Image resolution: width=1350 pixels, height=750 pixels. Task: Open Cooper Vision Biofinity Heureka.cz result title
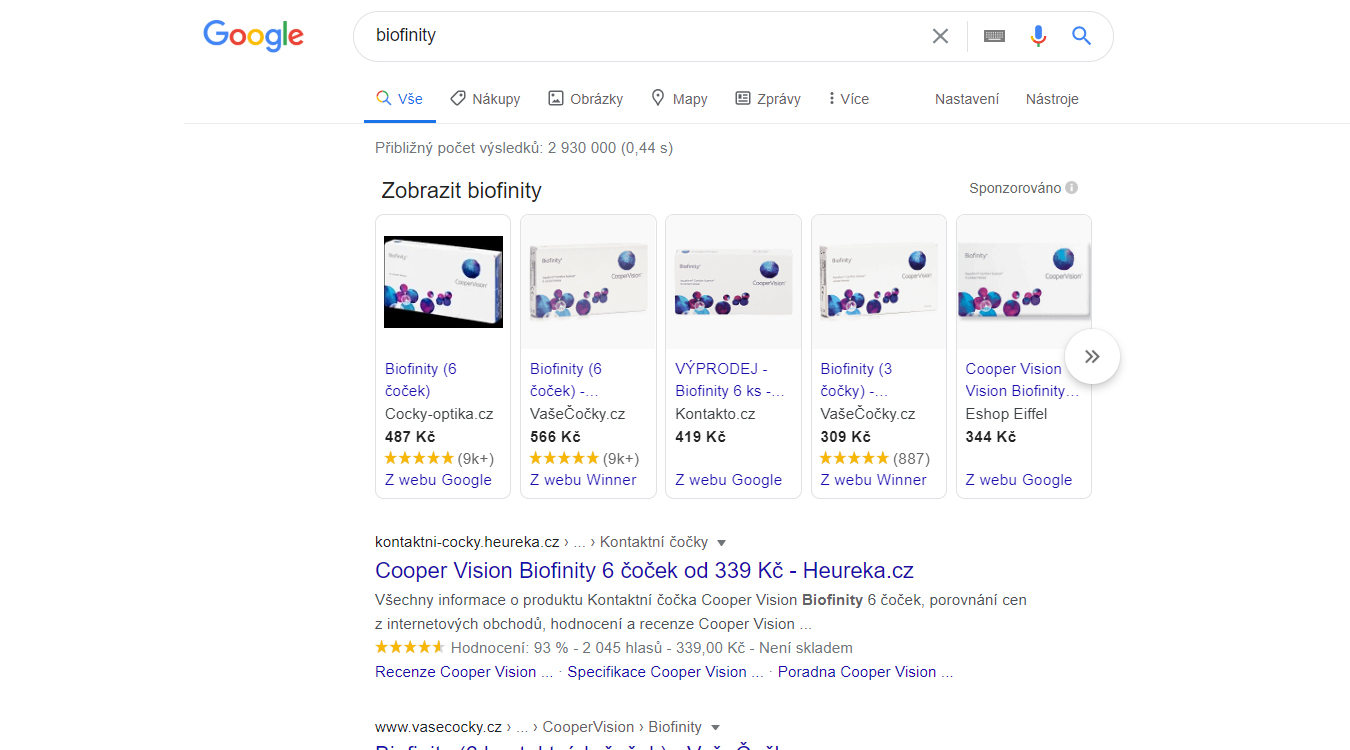[x=644, y=571]
